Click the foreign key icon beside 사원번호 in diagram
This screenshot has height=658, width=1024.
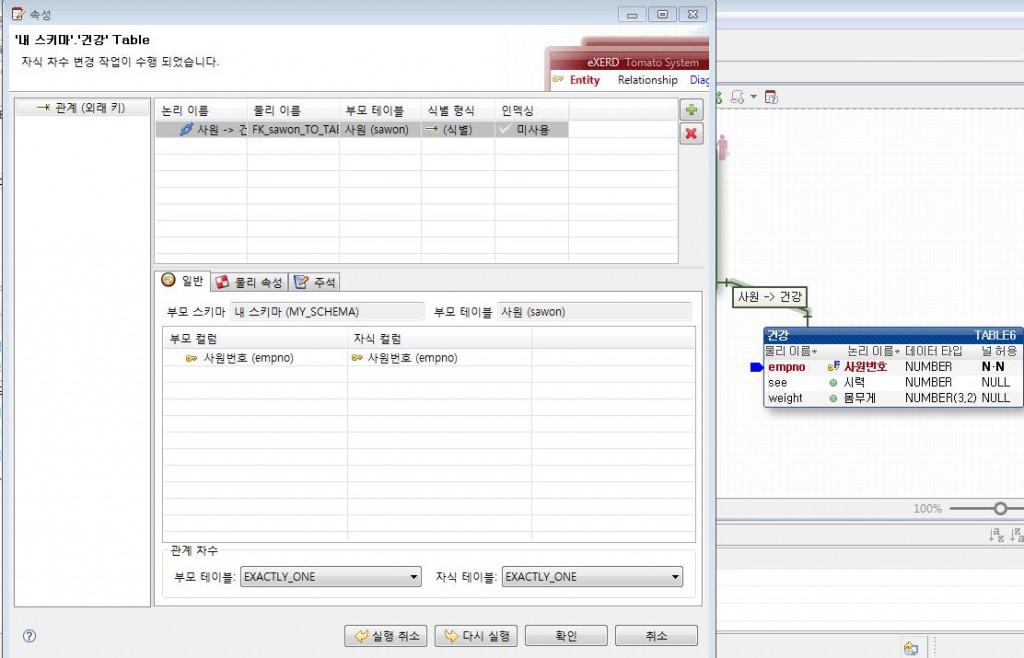pos(833,367)
